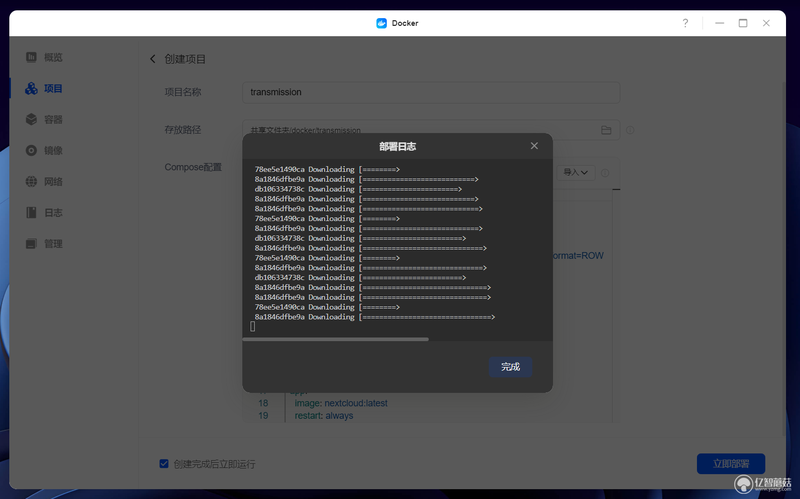Click the 日志 notebook icon
The image size is (800, 499).
(x=31, y=213)
